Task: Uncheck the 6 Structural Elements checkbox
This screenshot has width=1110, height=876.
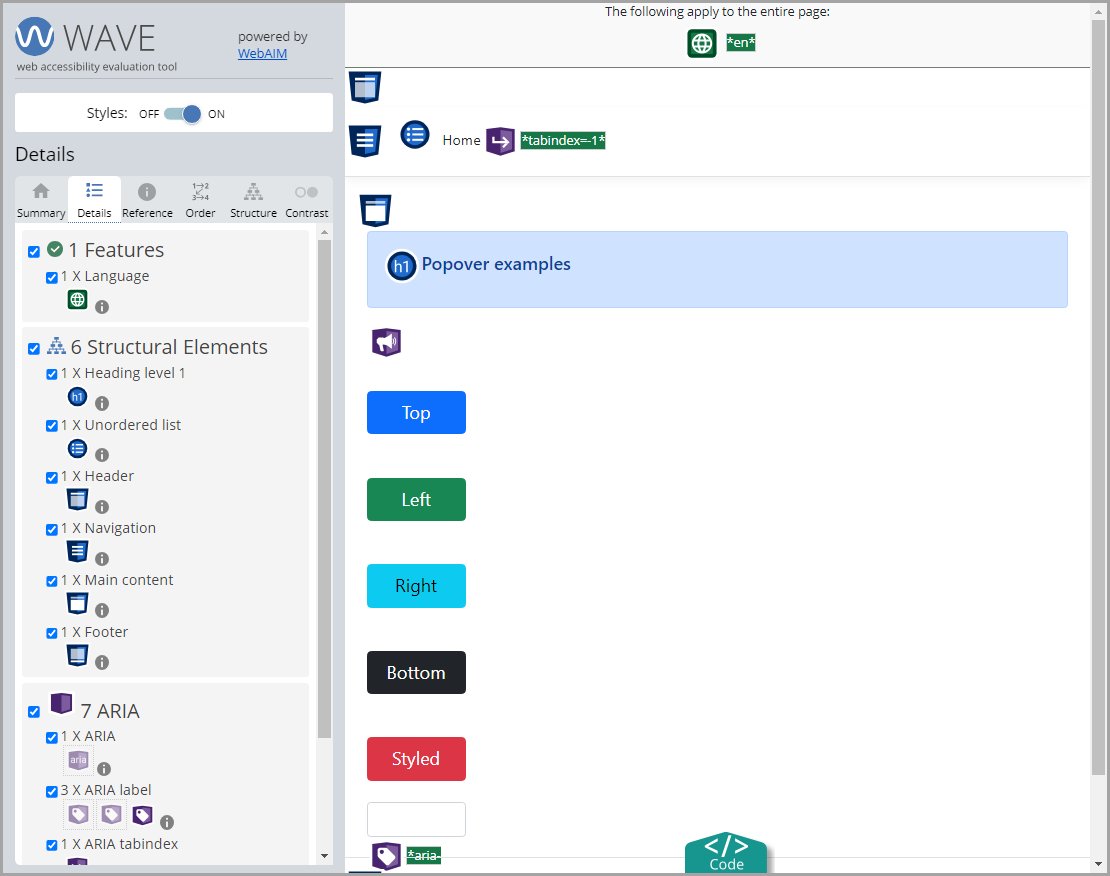Action: pos(34,348)
